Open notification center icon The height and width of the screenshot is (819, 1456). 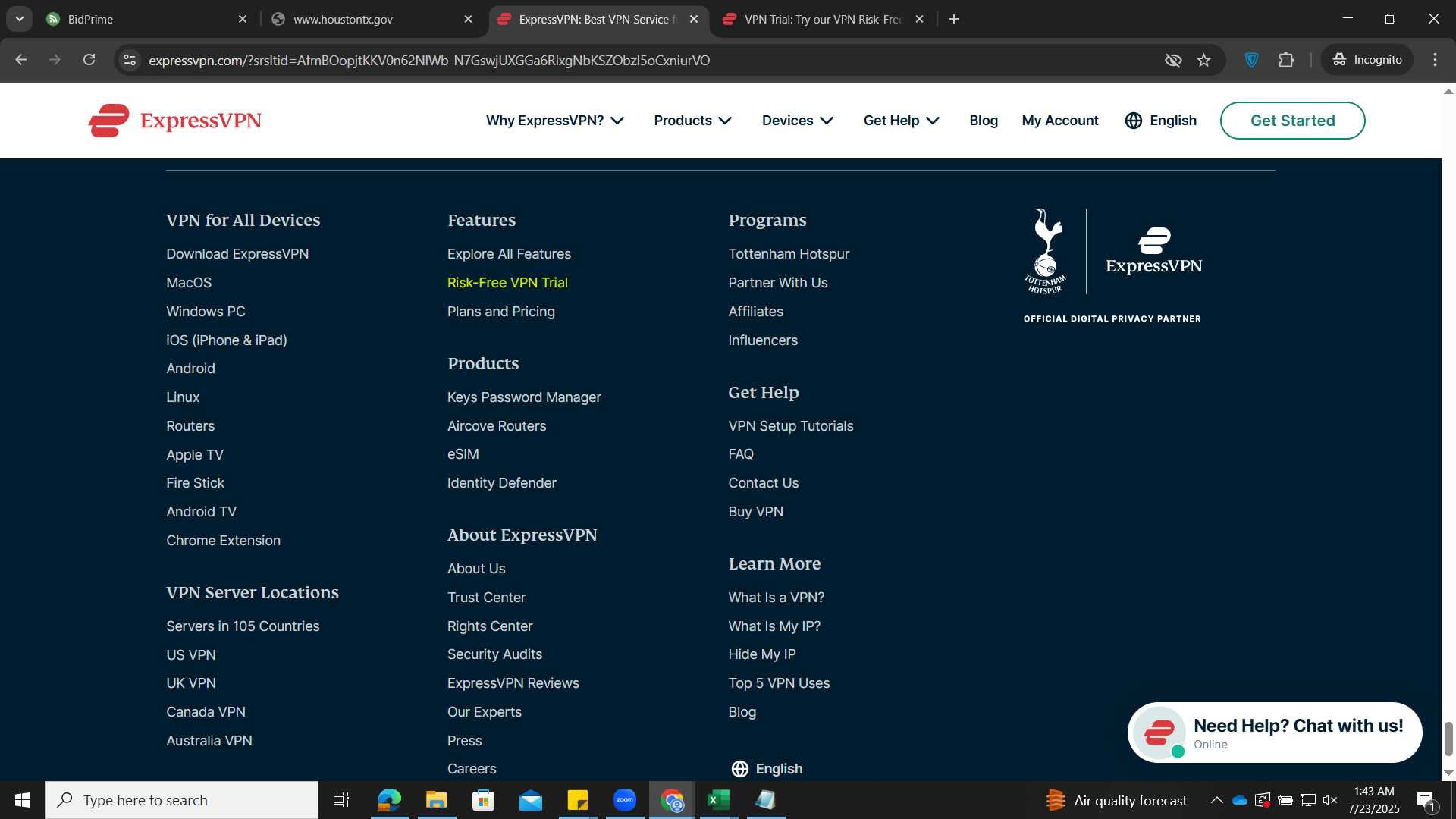[1426, 801]
